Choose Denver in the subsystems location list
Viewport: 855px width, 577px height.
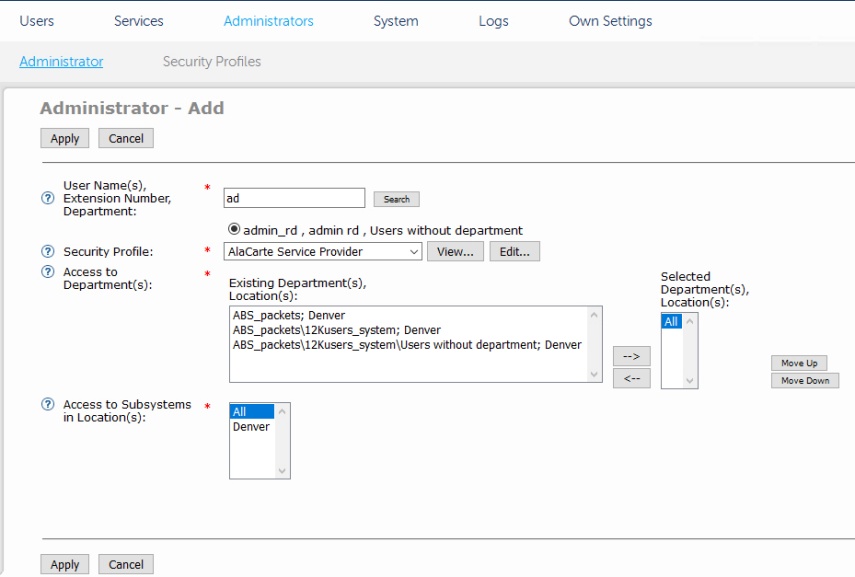(251, 426)
